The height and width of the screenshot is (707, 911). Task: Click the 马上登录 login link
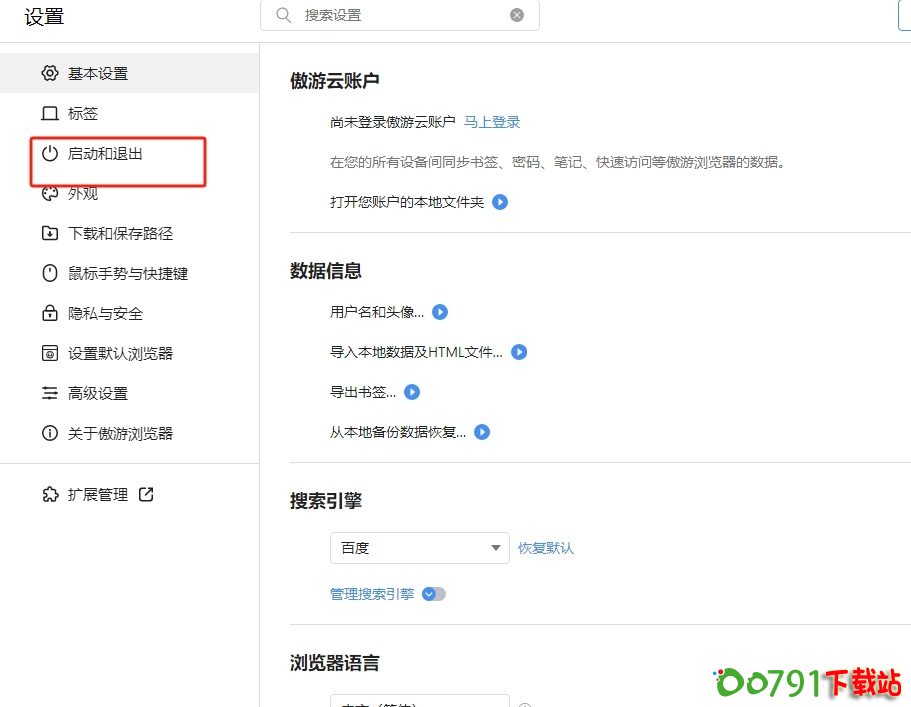point(492,122)
